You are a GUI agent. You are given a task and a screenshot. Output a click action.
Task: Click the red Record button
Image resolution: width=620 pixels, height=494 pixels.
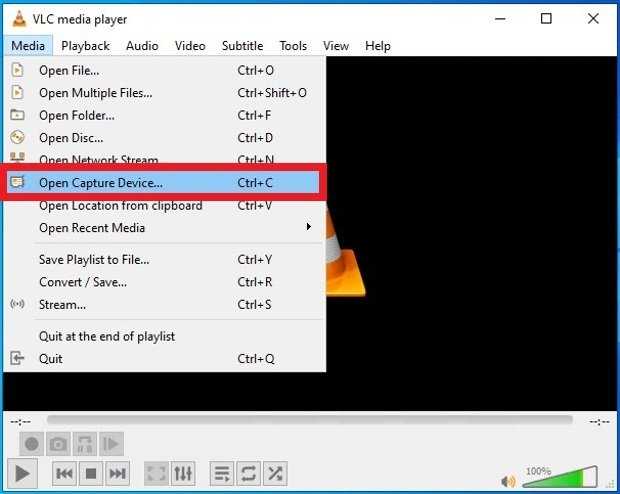pyautogui.click(x=32, y=444)
